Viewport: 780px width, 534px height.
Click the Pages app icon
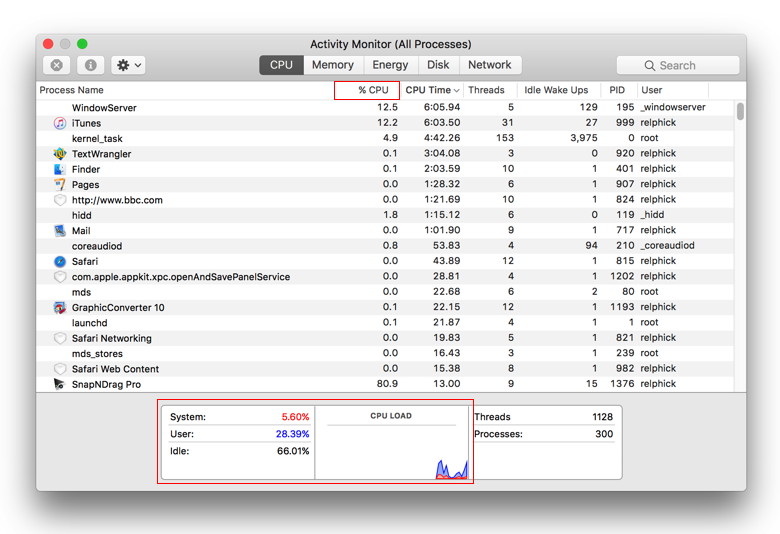pyautogui.click(x=60, y=185)
